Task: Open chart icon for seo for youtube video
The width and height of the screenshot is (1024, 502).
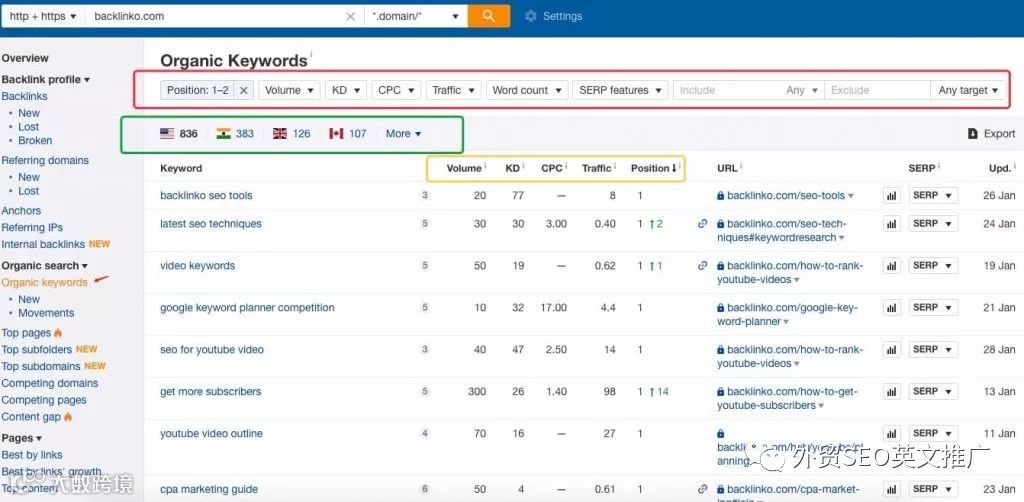Action: [891, 350]
